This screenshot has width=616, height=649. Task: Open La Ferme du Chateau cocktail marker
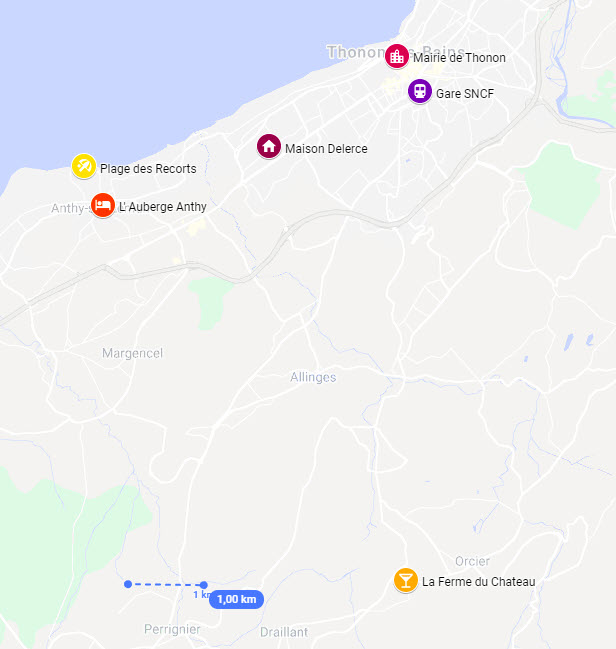(406, 580)
